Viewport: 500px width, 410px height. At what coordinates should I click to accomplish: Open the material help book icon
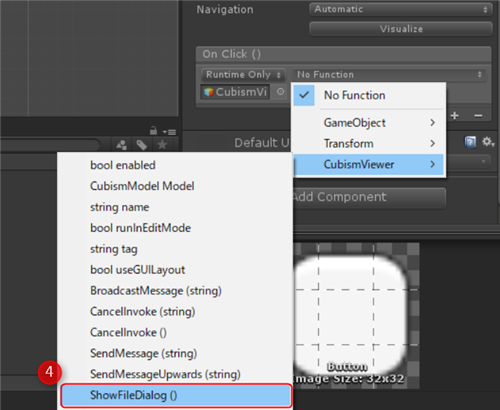470,142
